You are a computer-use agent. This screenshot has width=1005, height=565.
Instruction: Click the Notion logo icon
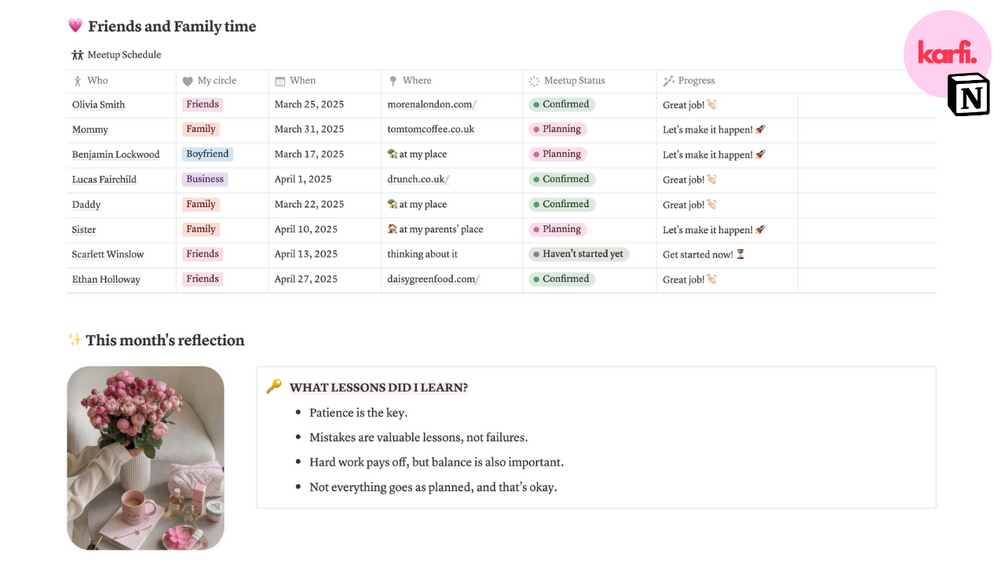click(x=968, y=95)
